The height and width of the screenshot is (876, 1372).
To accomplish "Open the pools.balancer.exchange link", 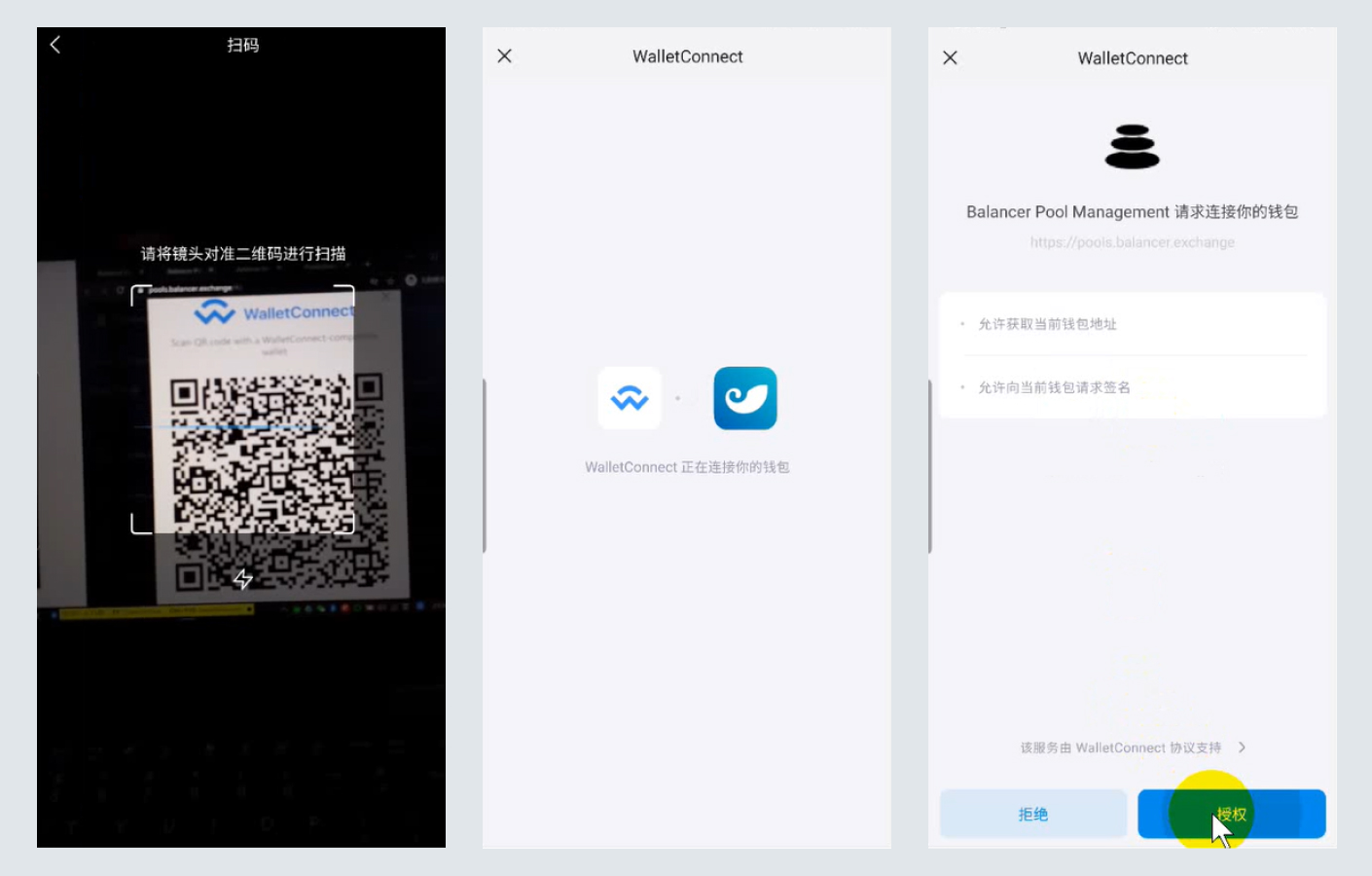I will 1133,242.
